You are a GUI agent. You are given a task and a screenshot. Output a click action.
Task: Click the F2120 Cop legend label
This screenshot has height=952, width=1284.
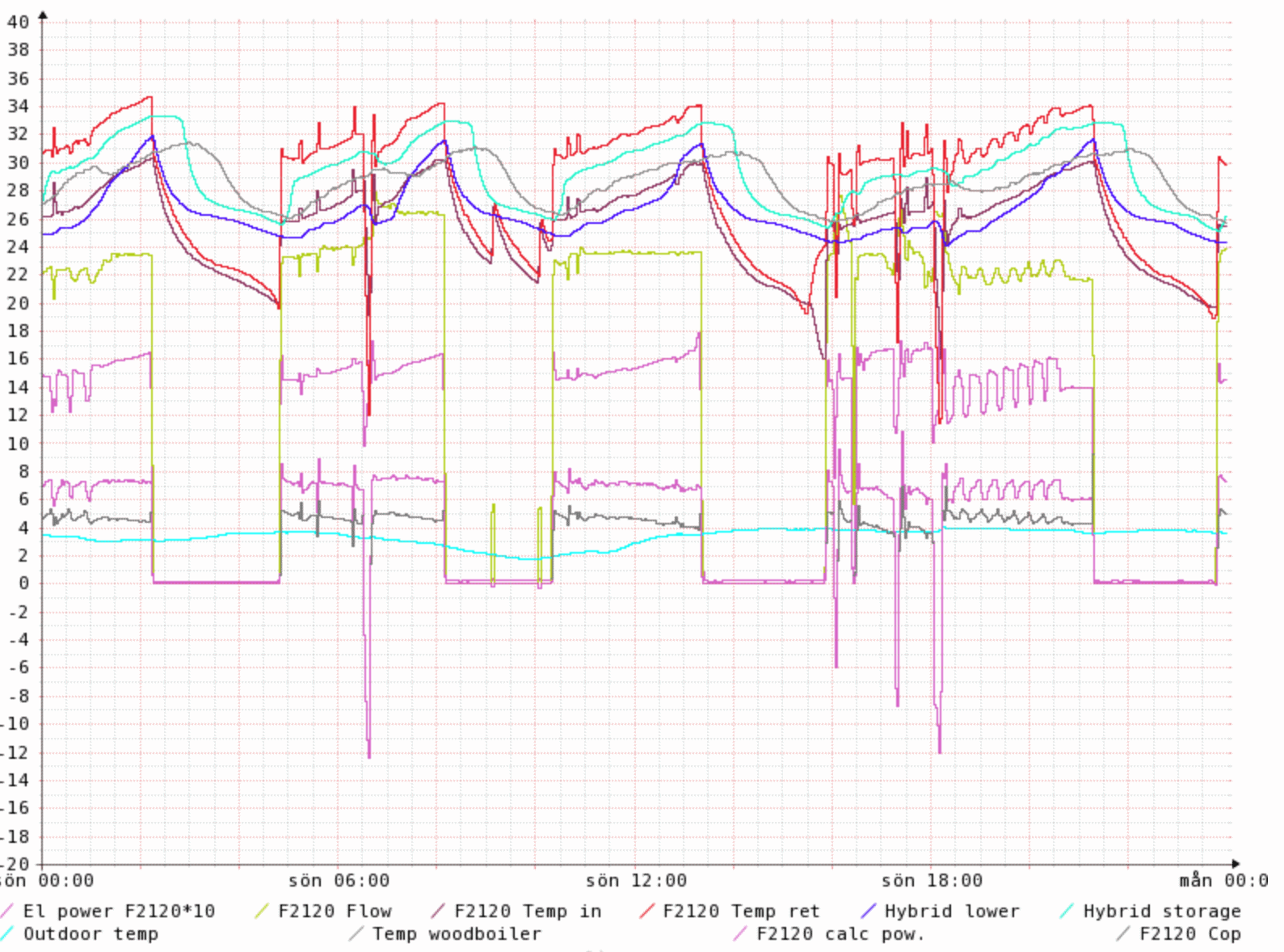pyautogui.click(x=1189, y=934)
